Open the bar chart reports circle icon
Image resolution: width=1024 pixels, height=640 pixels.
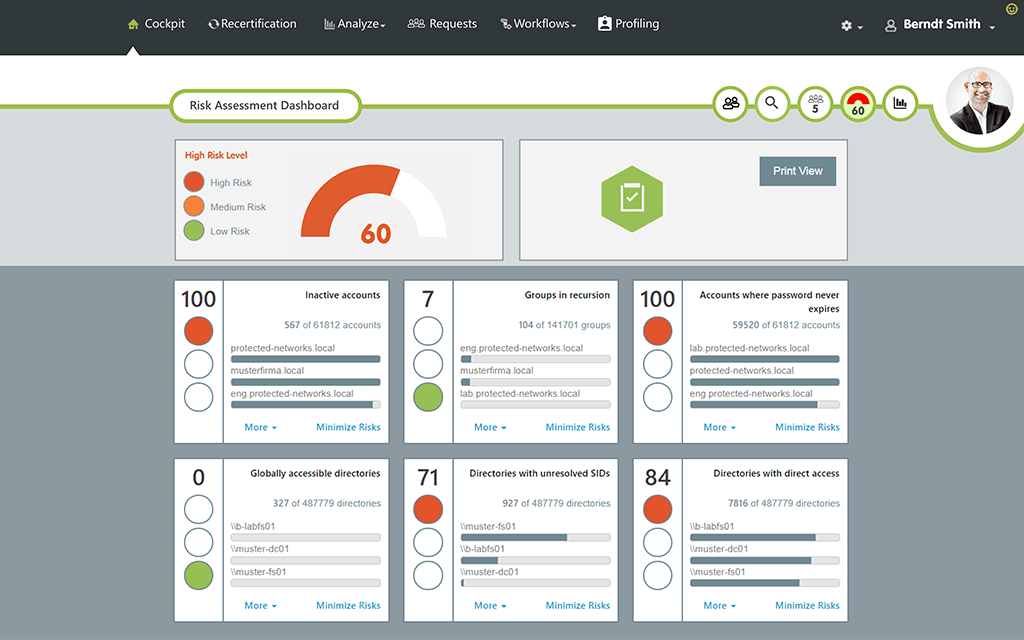900,103
